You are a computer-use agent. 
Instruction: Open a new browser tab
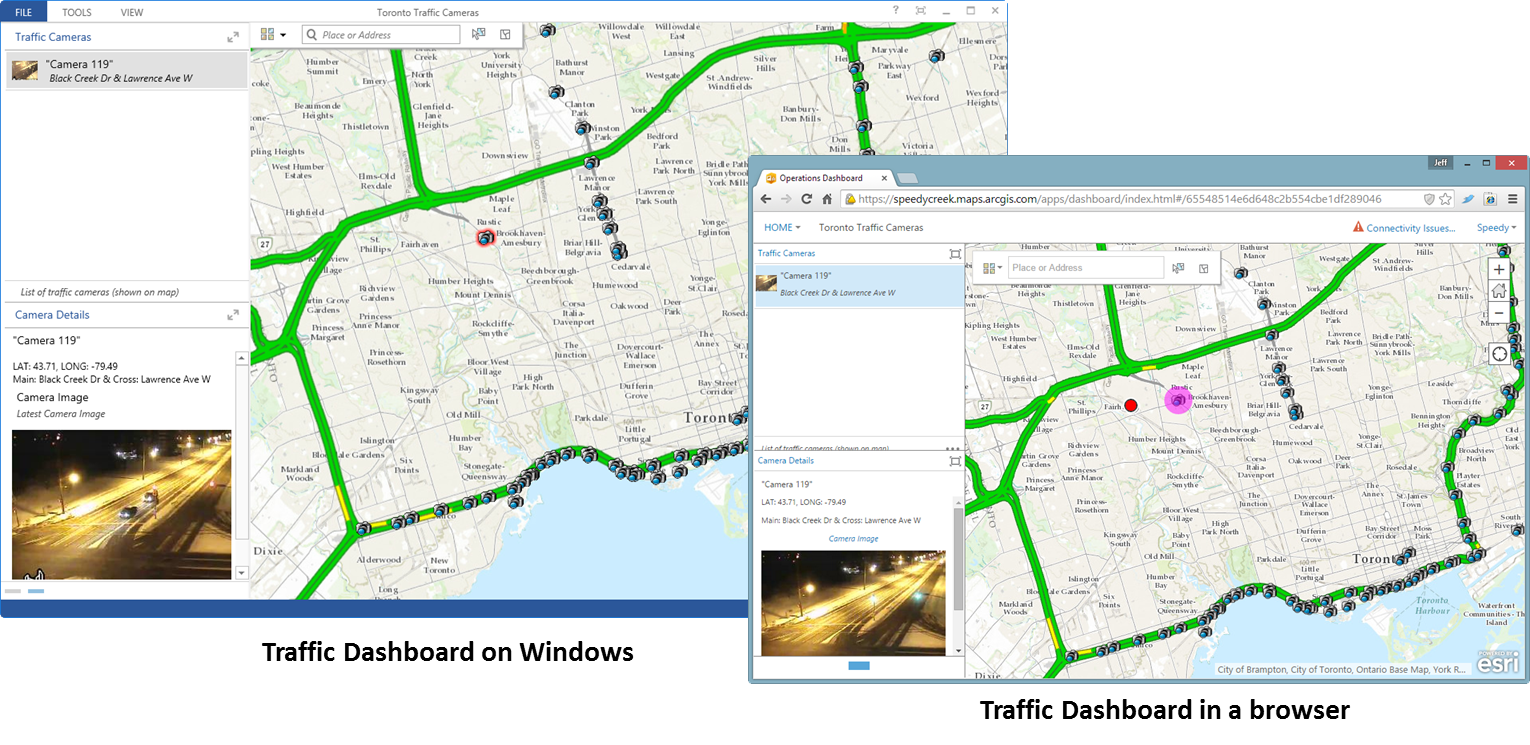click(x=906, y=178)
